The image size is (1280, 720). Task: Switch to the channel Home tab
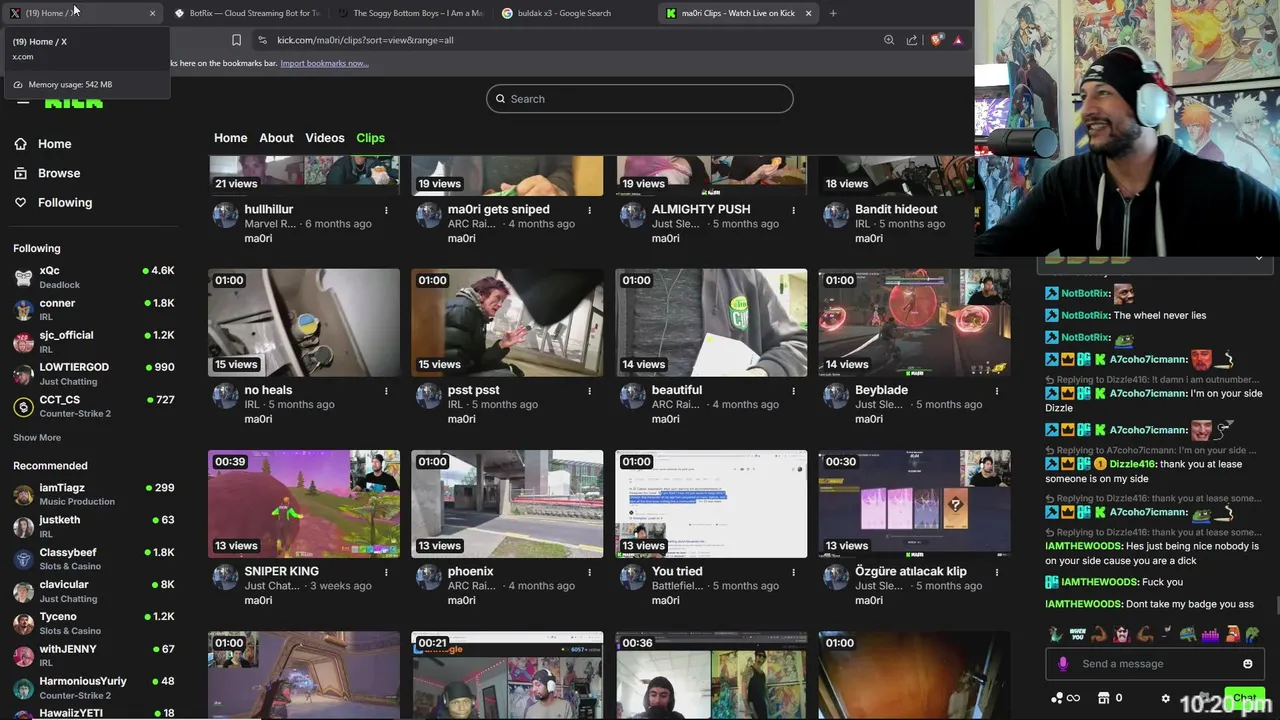[230, 138]
